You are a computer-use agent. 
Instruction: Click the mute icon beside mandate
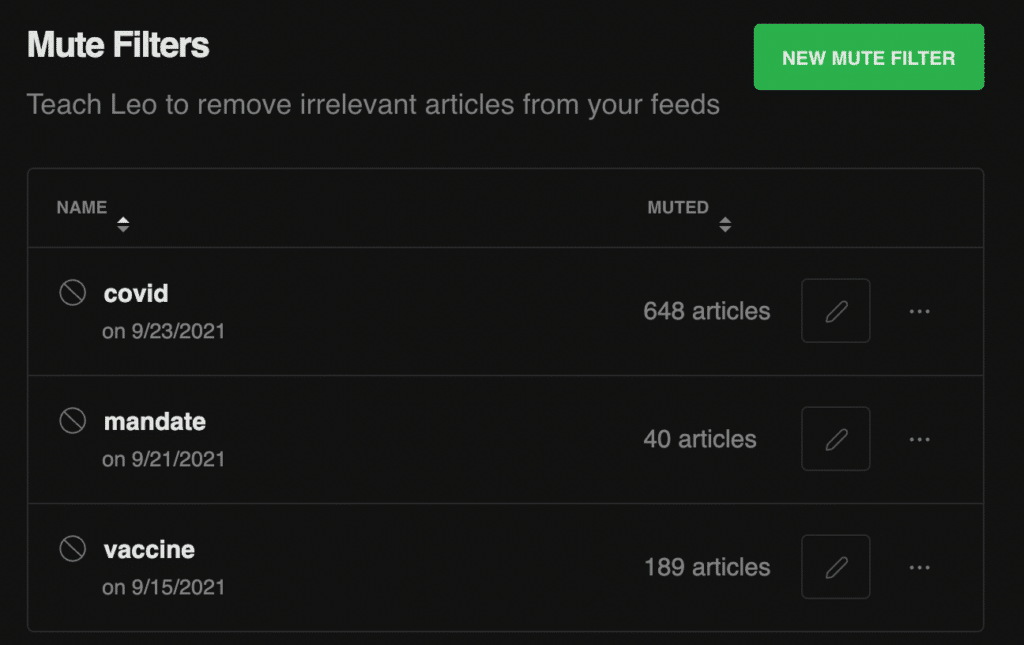pos(72,420)
